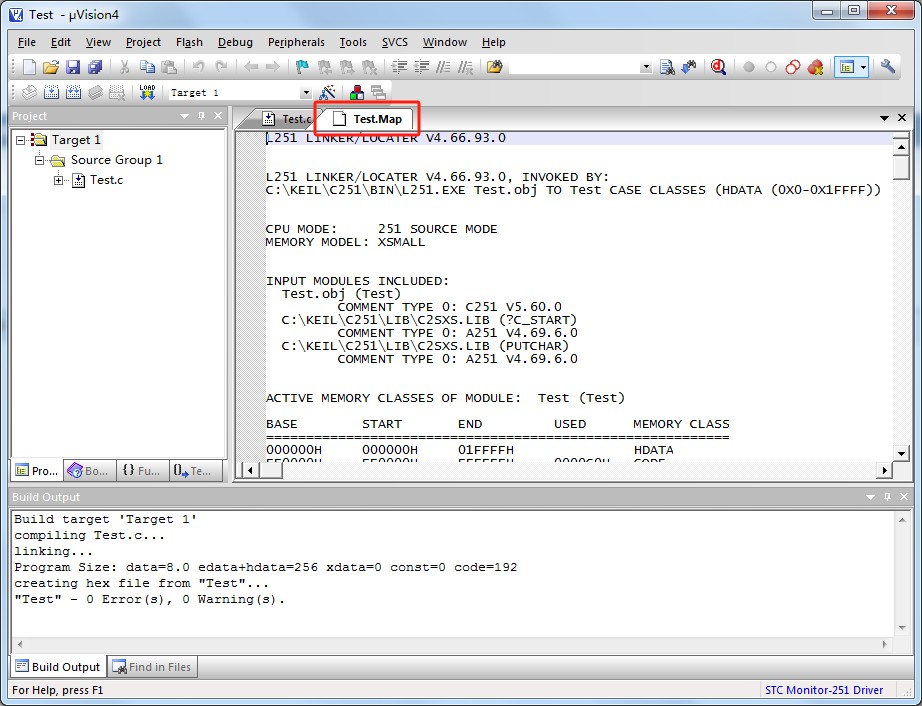922x706 pixels.
Task: Open the editor tab list arrow
Action: pos(884,118)
